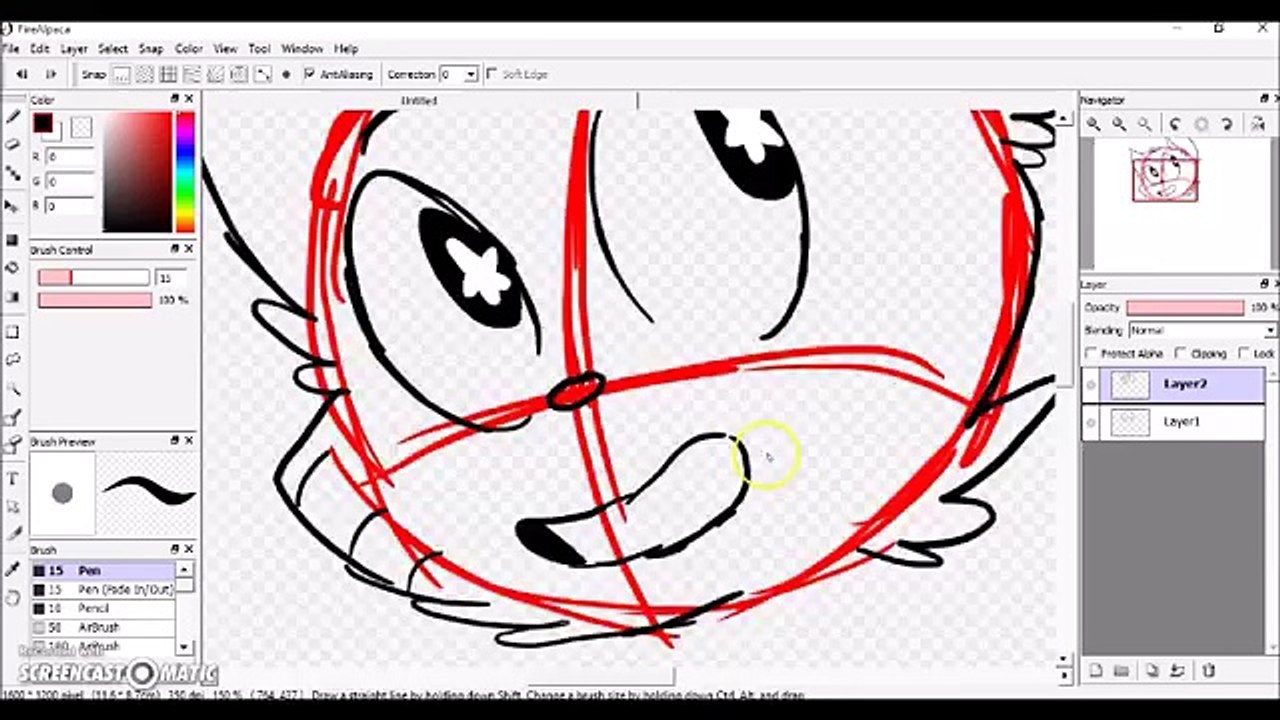Screen dimensions: 1280x720
Task: Float the Navigator panel
Action: (x=1265, y=99)
